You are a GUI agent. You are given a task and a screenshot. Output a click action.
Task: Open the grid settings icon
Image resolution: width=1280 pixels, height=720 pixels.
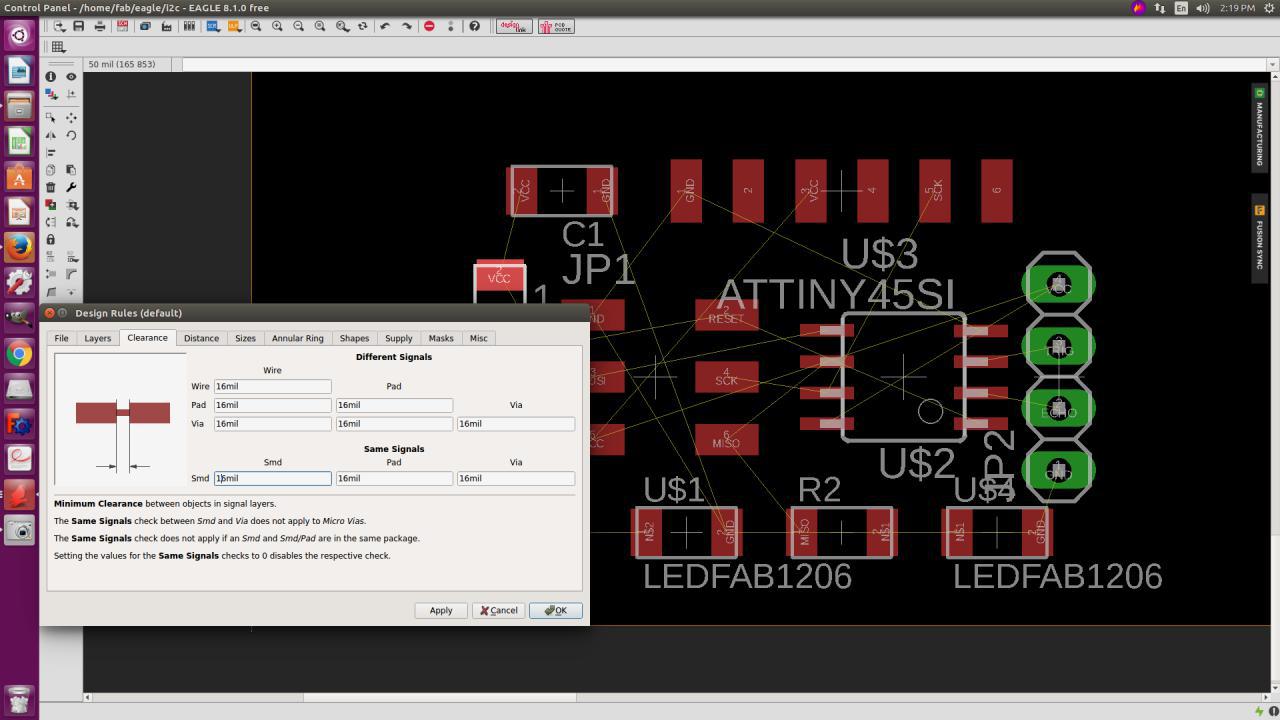[59, 47]
